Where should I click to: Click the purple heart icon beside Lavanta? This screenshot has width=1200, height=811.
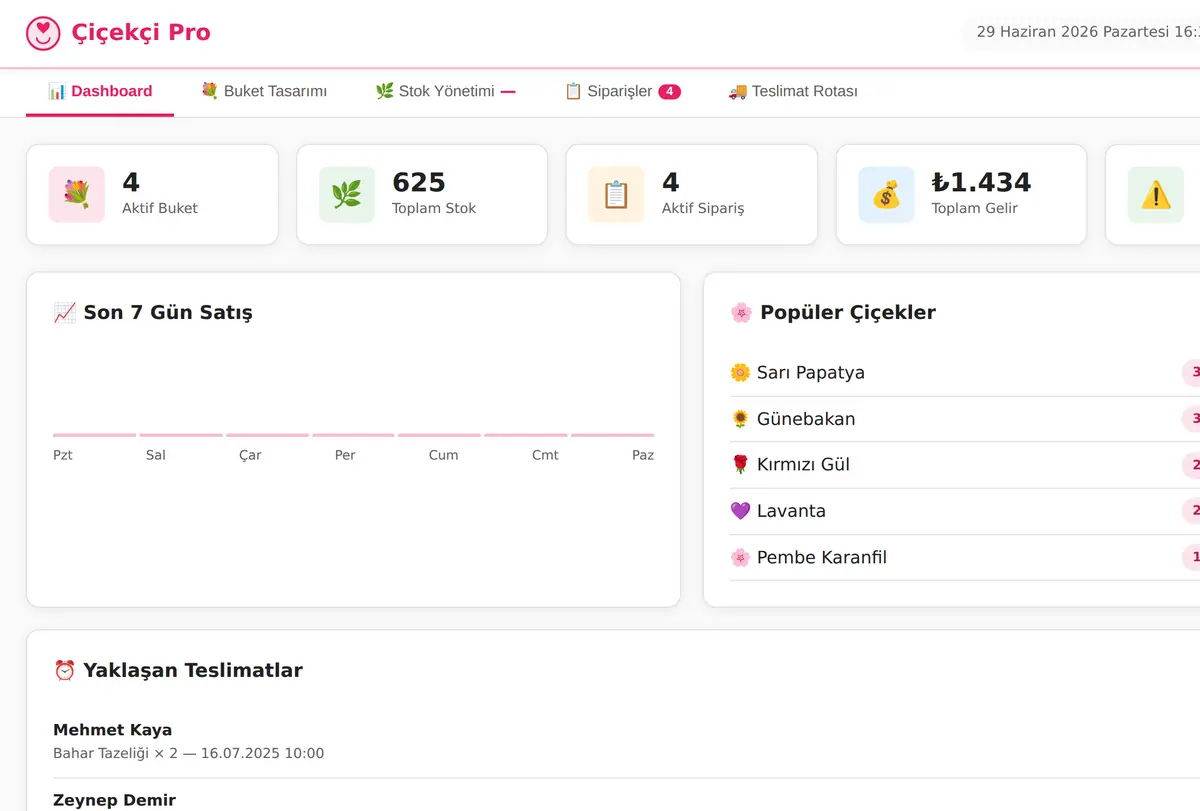(x=740, y=511)
